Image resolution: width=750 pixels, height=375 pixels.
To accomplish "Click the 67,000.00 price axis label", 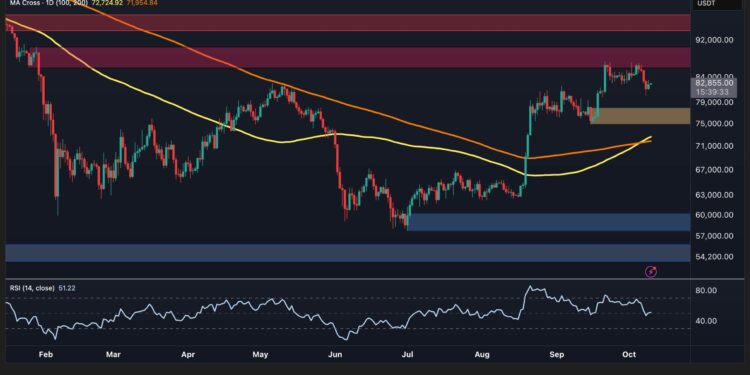I will point(714,170).
